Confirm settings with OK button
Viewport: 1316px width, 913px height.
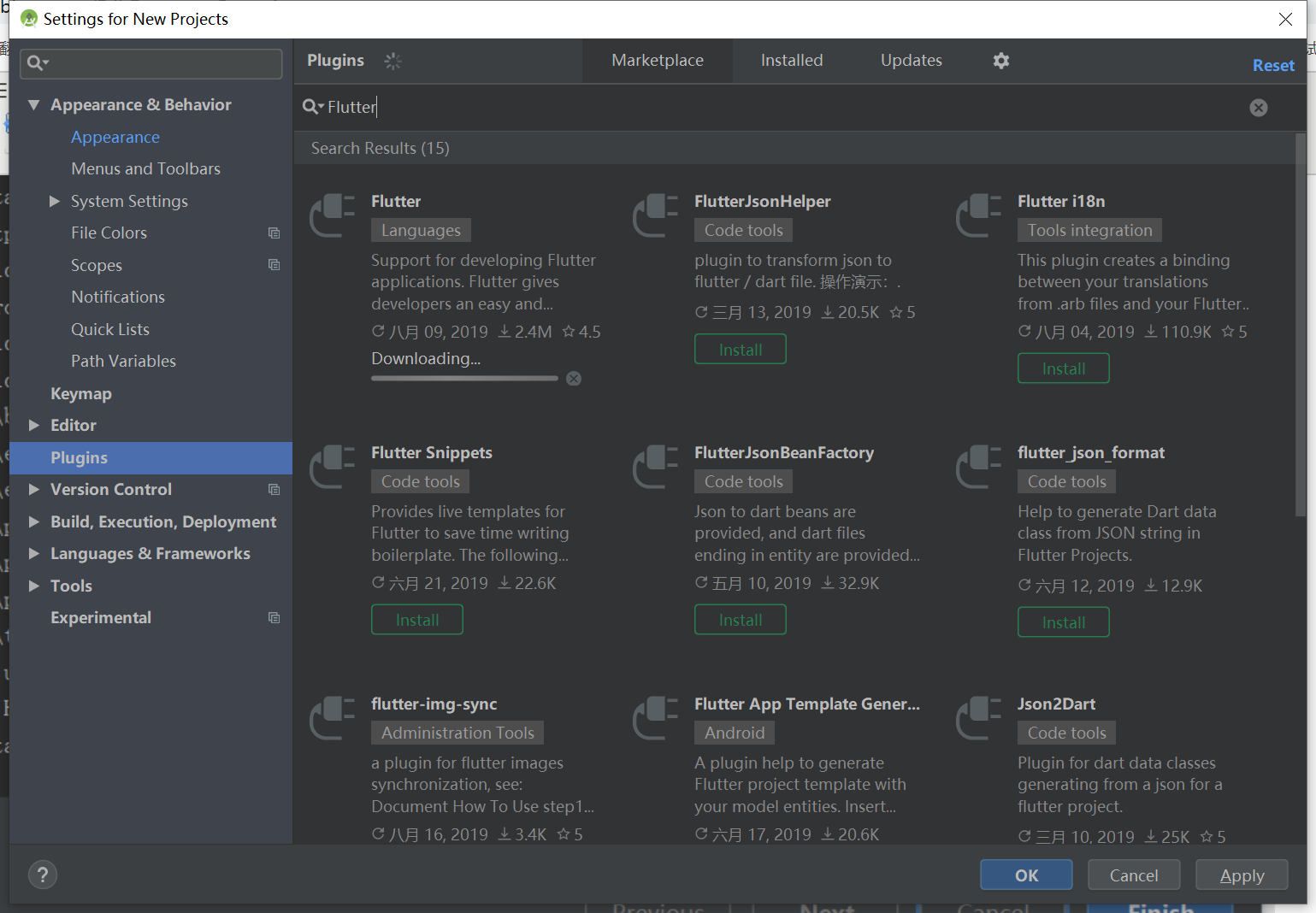pos(1026,875)
